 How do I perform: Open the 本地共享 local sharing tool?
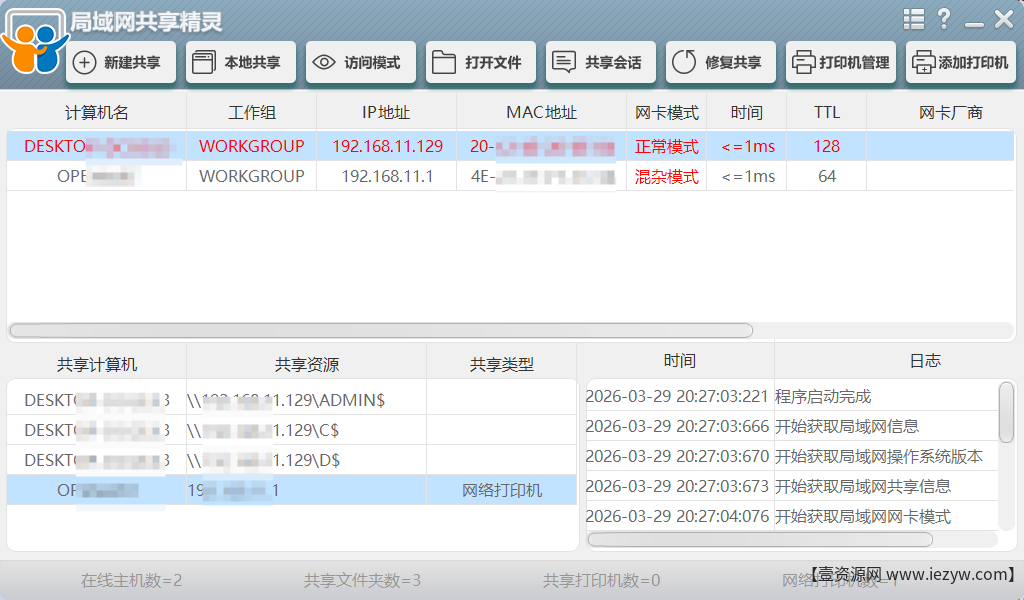[x=238, y=61]
